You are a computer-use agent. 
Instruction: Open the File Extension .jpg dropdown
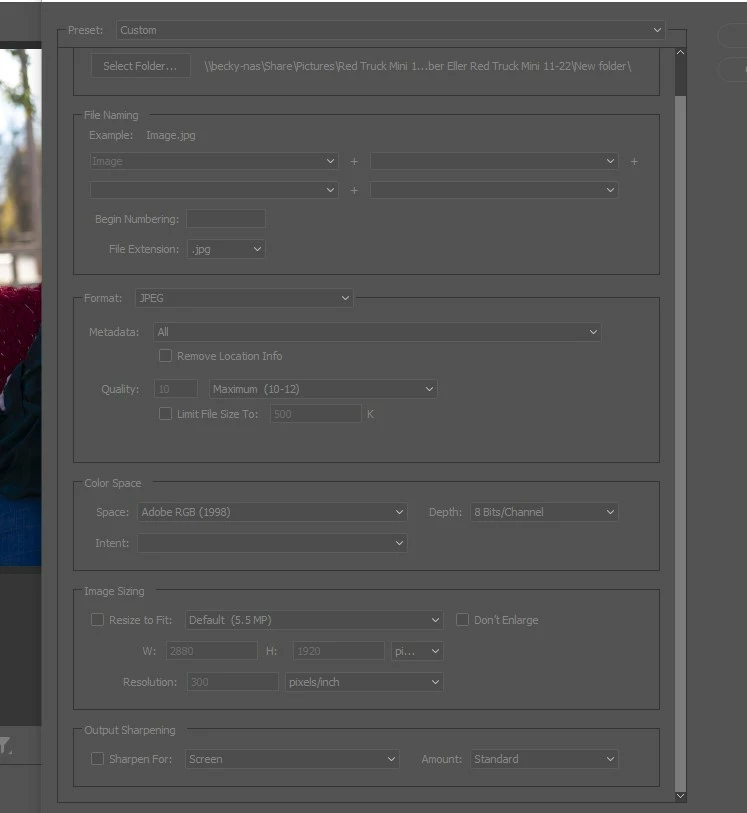pyautogui.click(x=226, y=249)
